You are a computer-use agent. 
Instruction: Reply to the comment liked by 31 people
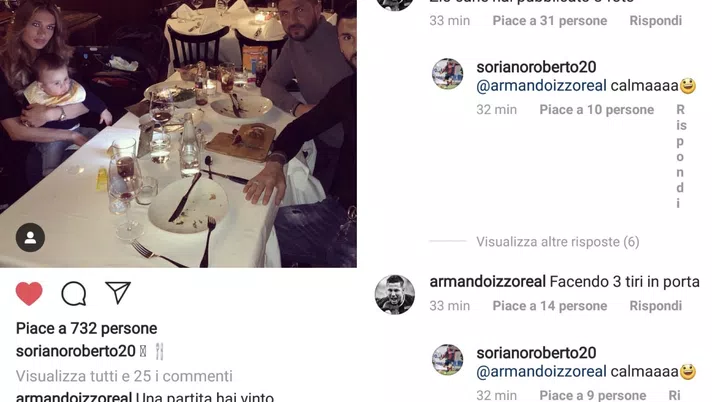(x=655, y=20)
